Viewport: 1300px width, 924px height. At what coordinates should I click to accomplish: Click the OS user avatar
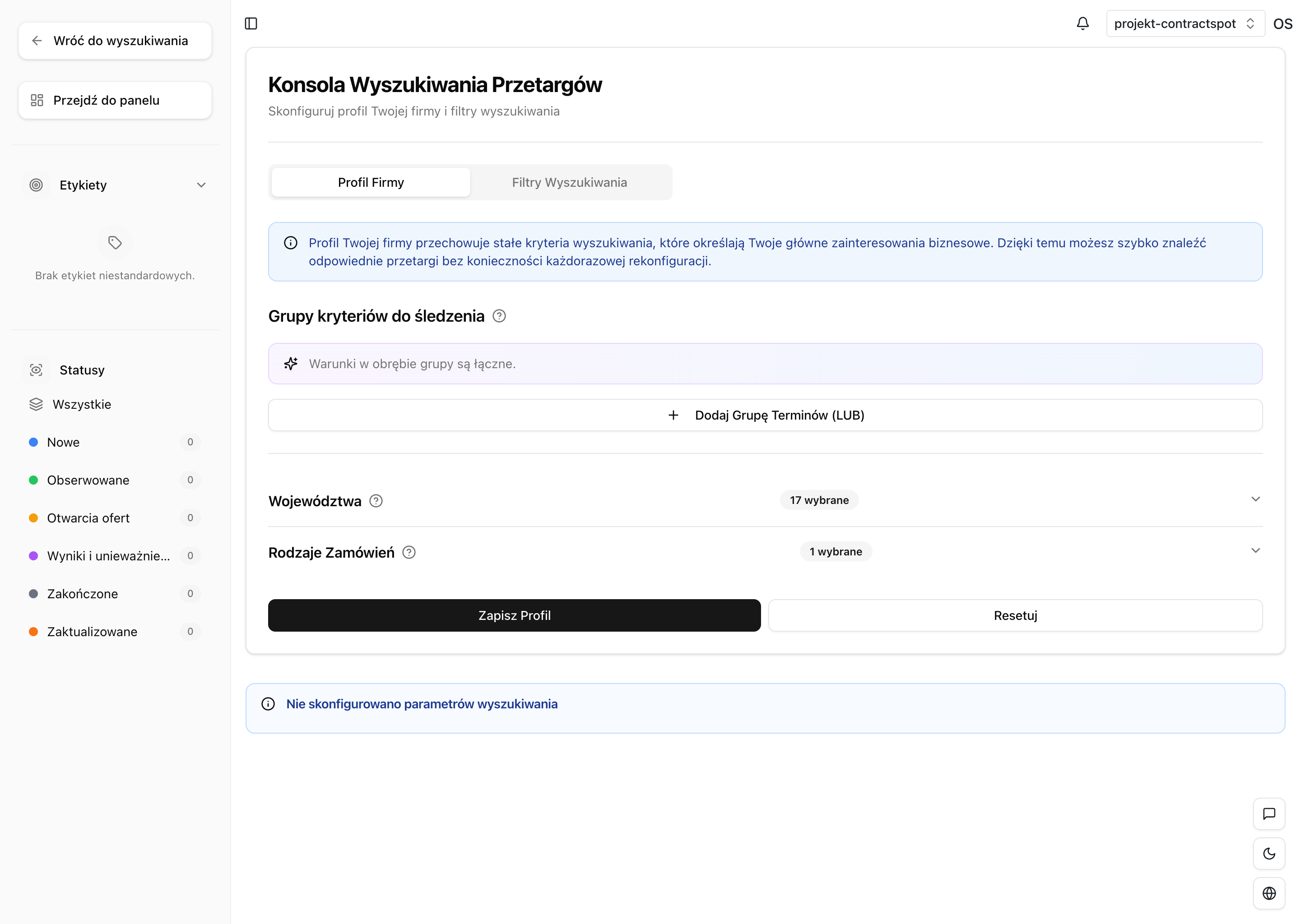tap(1282, 24)
